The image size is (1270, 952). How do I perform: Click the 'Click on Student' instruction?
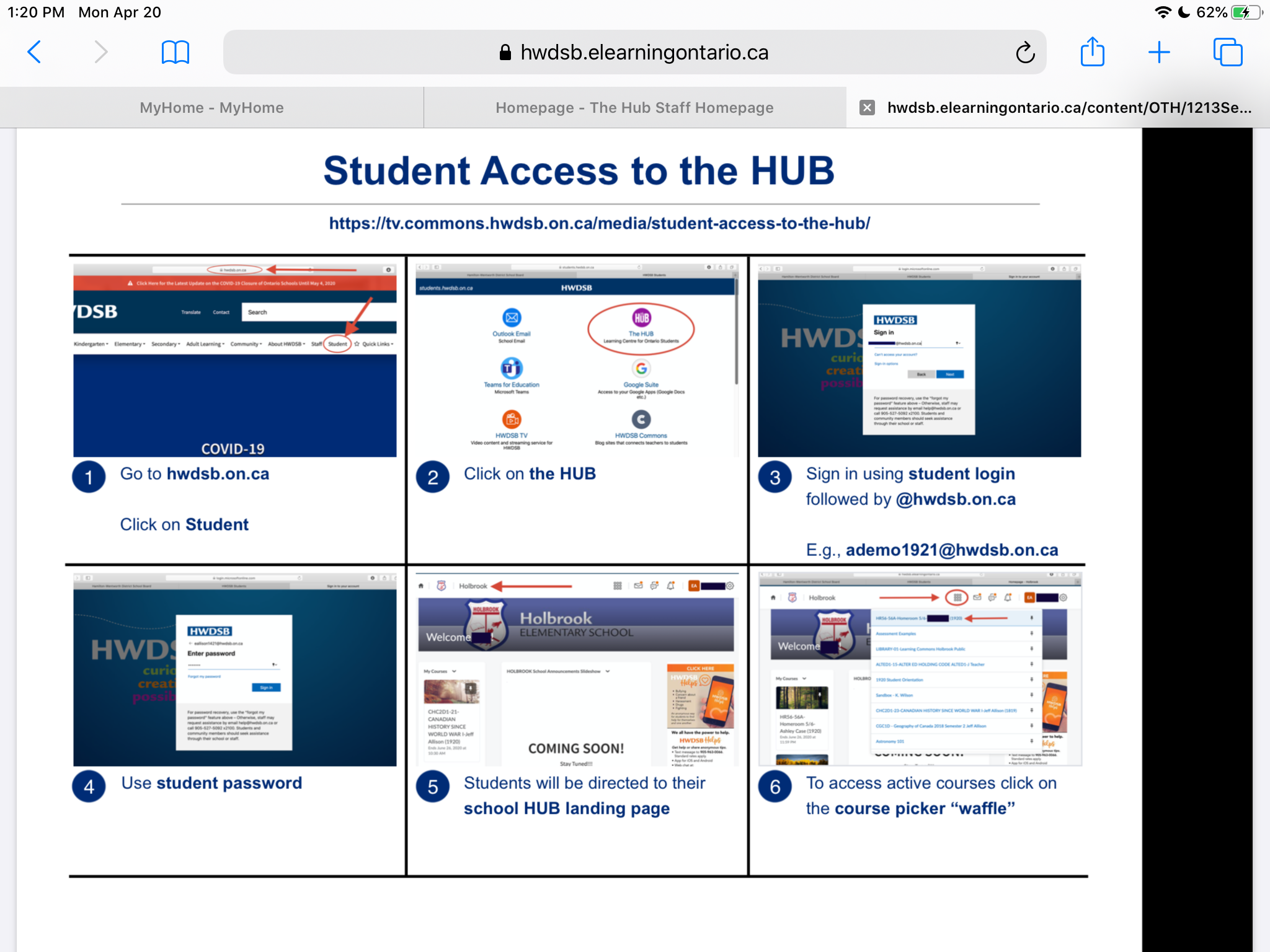click(x=184, y=525)
